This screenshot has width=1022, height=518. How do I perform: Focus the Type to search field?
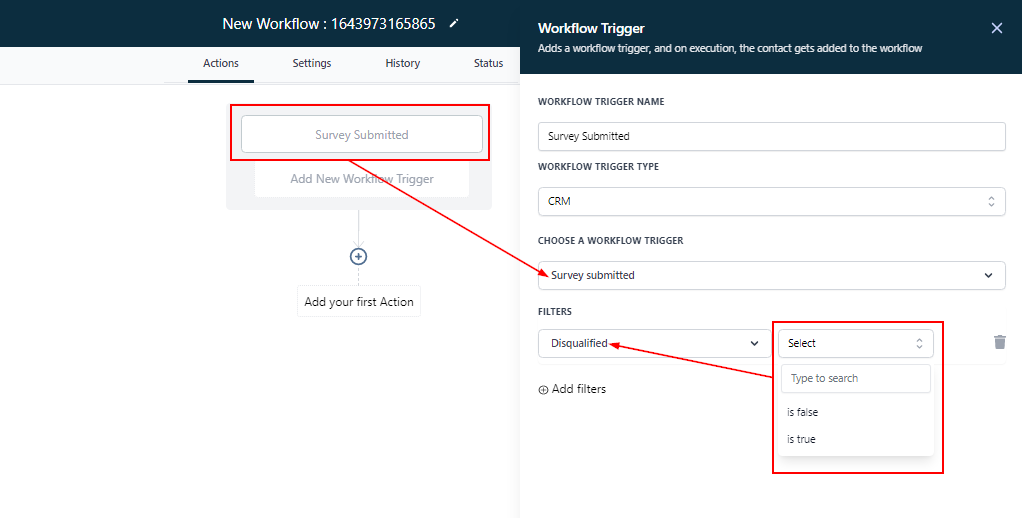coord(855,378)
